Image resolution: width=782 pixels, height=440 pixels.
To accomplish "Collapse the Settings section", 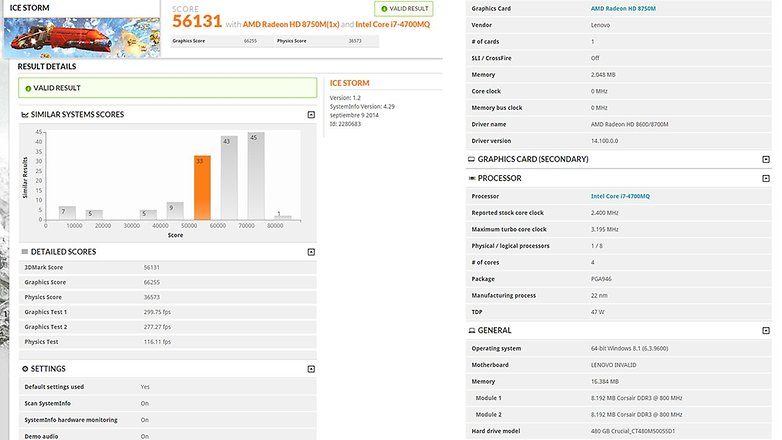I will coord(311,369).
